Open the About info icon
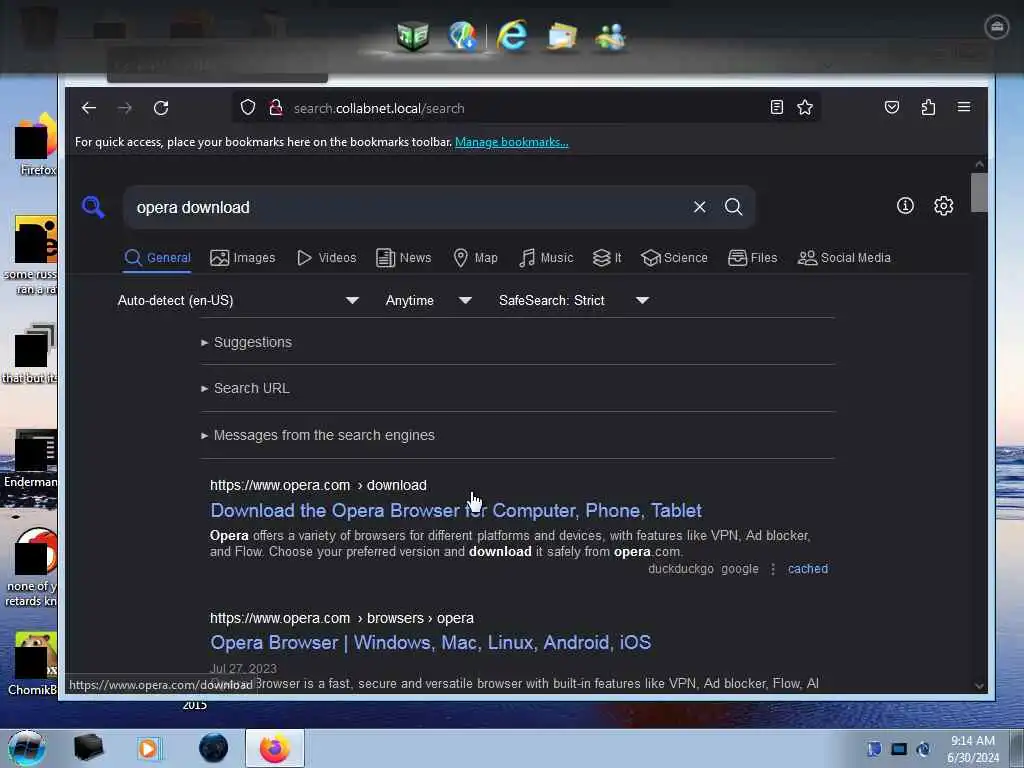Image resolution: width=1024 pixels, height=768 pixels. [905, 206]
